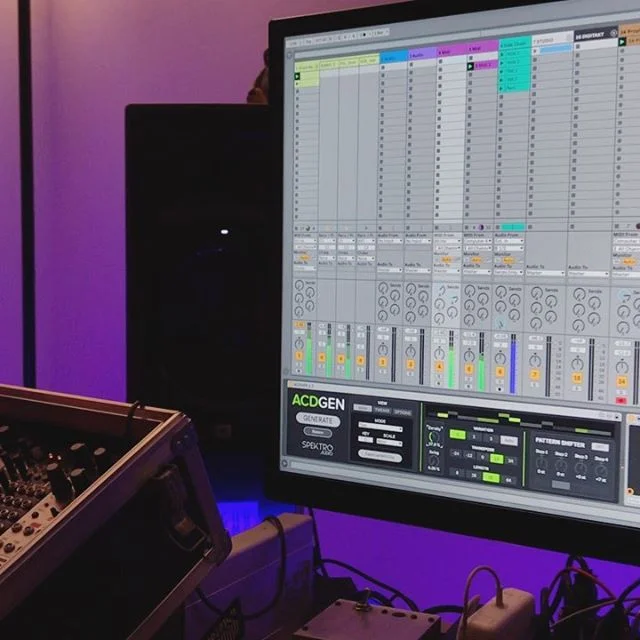Open Audio From dropdown on Side Chain track

pyautogui.click(x=509, y=241)
